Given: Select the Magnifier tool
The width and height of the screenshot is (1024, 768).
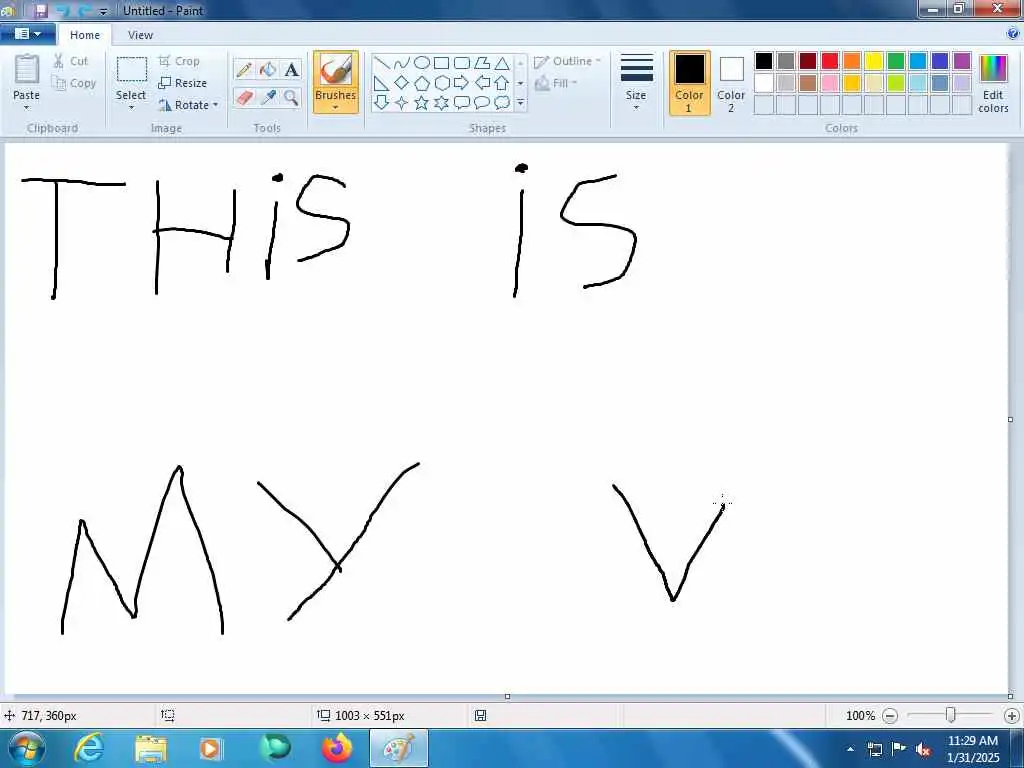Looking at the screenshot, I should (291, 98).
